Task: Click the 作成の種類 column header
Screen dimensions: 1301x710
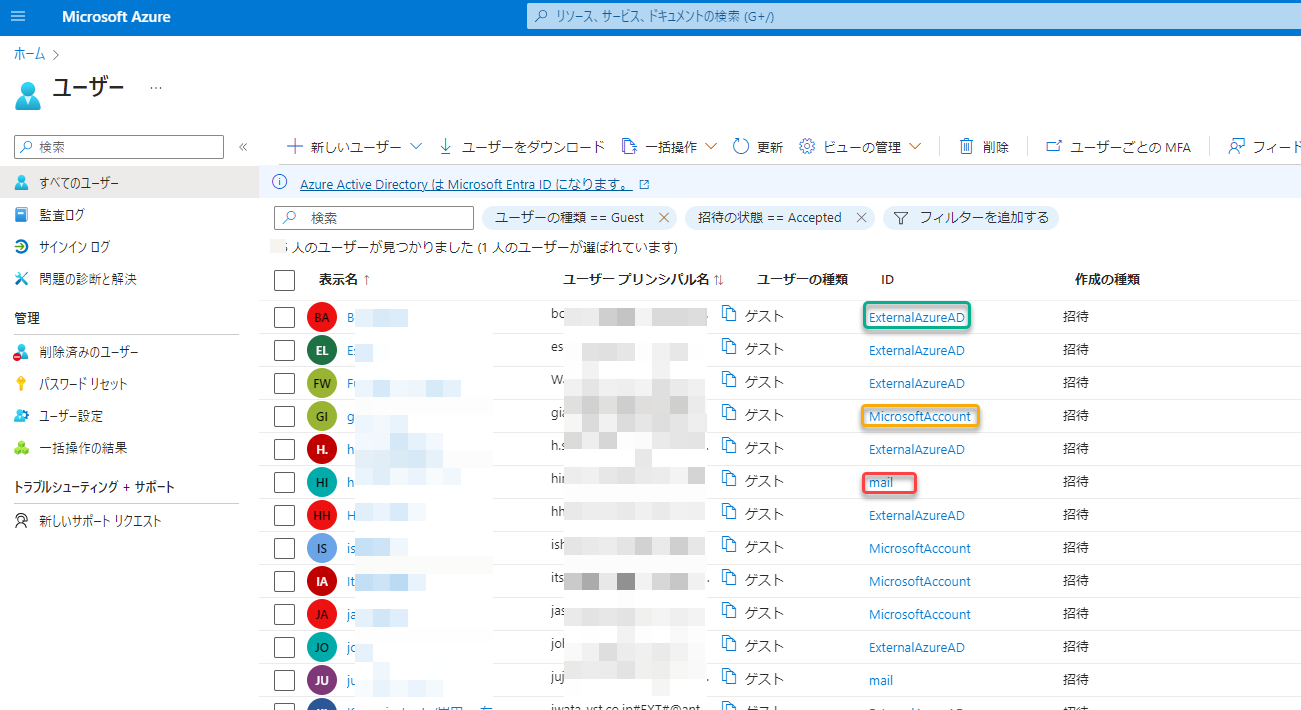Action: point(1107,279)
